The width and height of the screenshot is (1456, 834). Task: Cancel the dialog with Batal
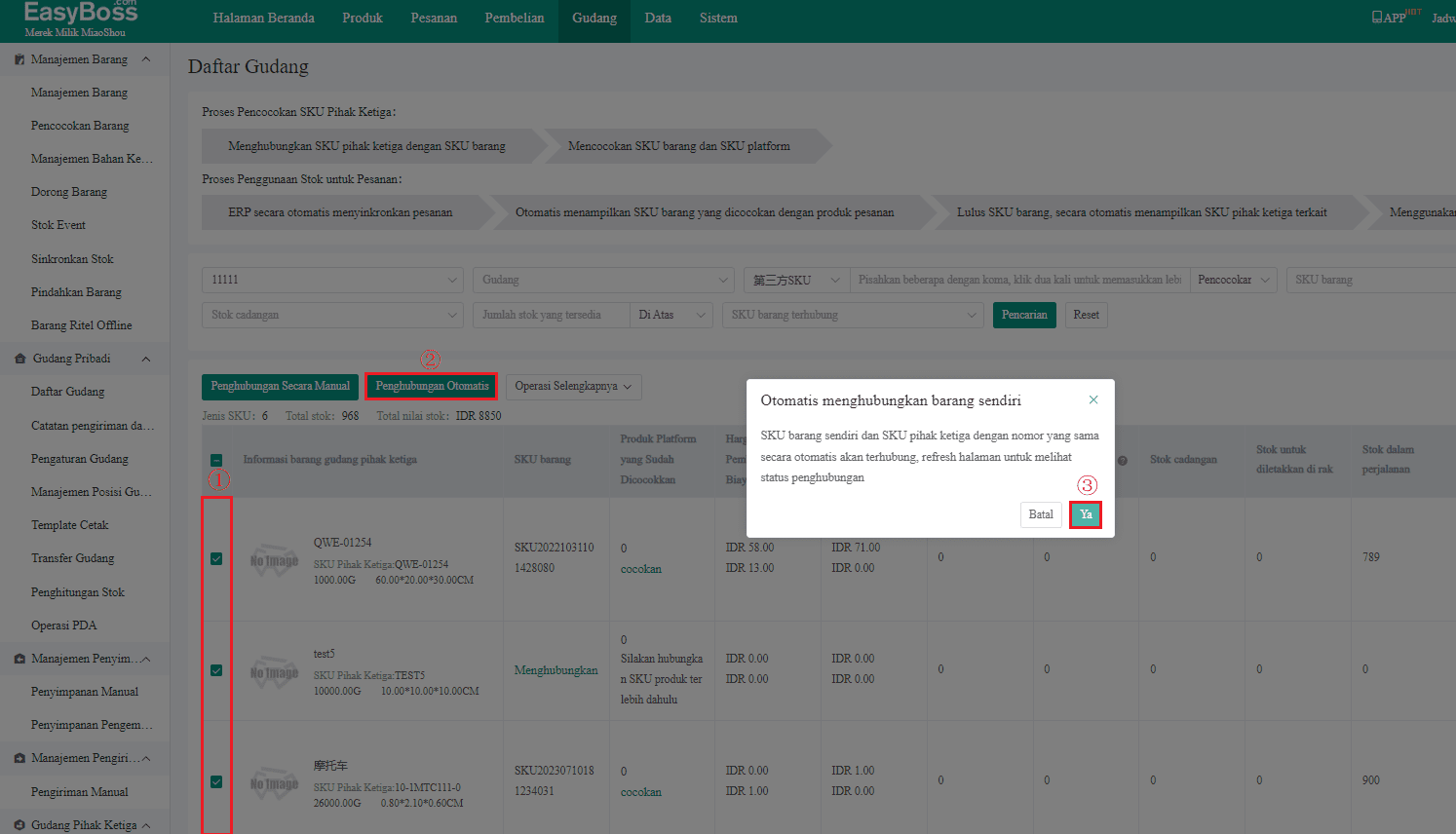point(1041,514)
